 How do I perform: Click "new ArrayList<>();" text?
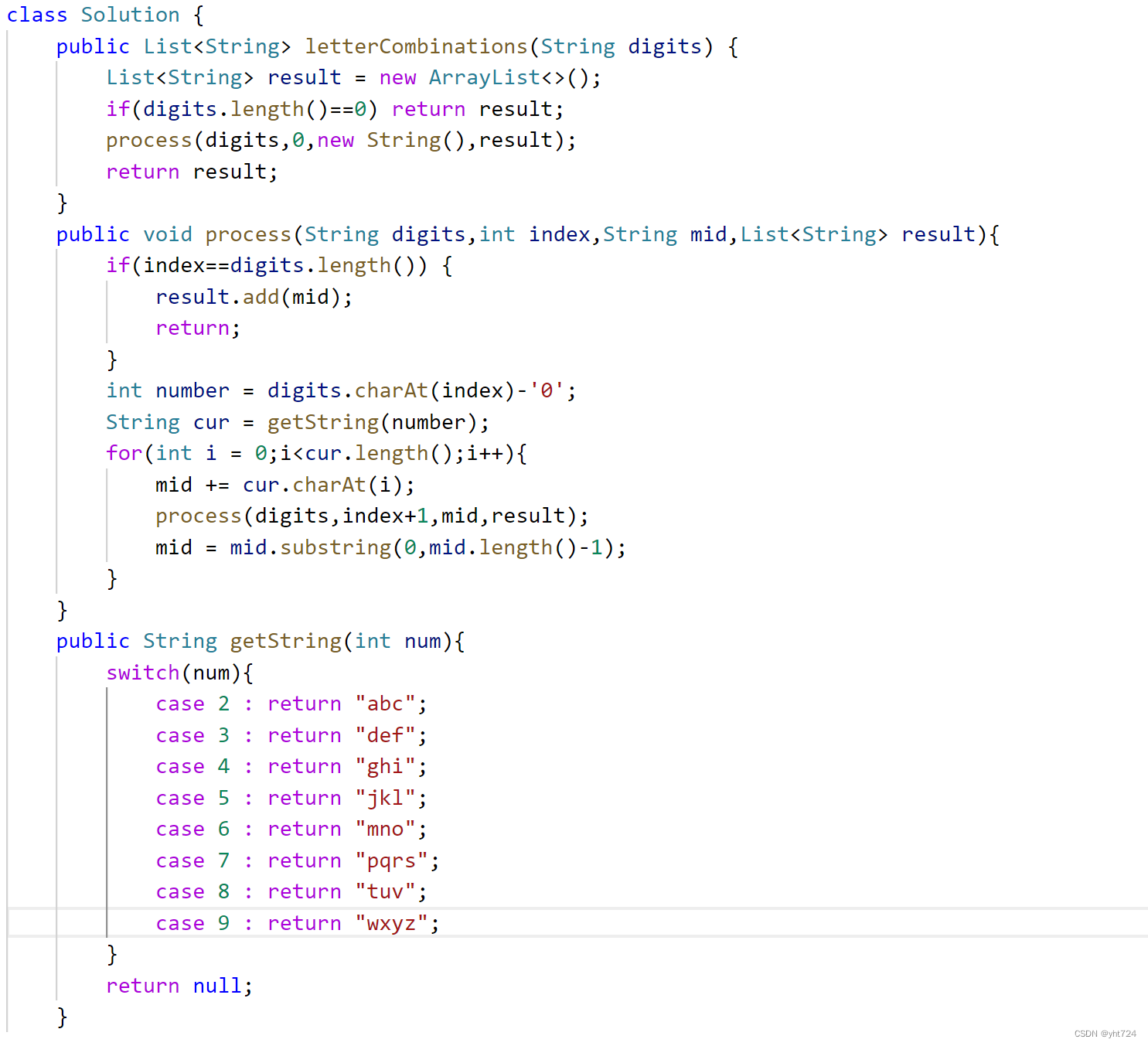(490, 77)
